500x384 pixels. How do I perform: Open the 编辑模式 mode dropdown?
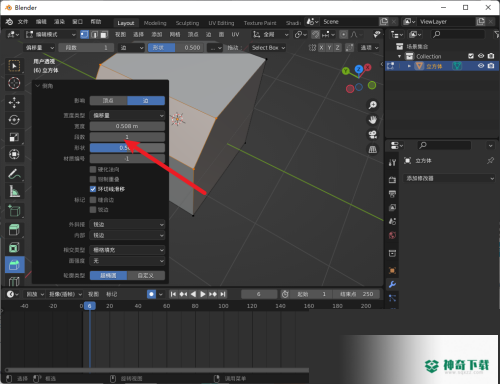(x=51, y=34)
